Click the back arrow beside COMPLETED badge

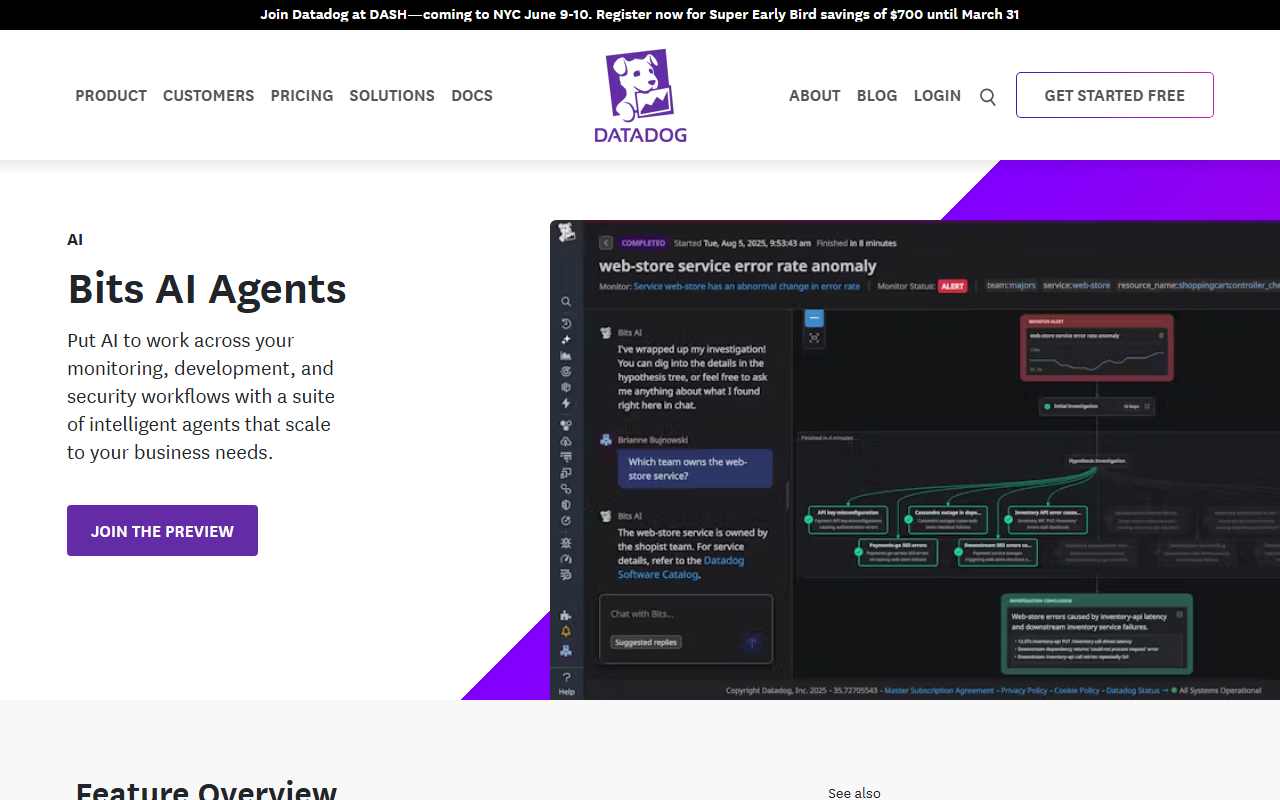(x=606, y=243)
